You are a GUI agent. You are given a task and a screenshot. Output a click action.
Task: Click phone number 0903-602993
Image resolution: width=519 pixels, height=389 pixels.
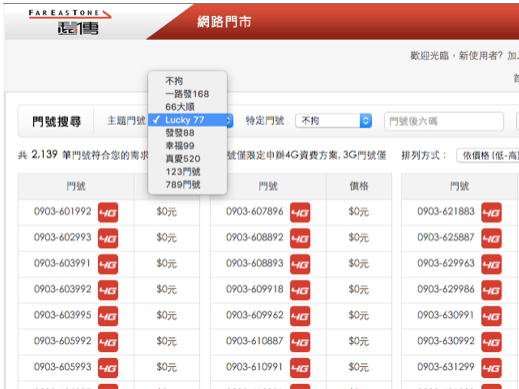coord(62,237)
